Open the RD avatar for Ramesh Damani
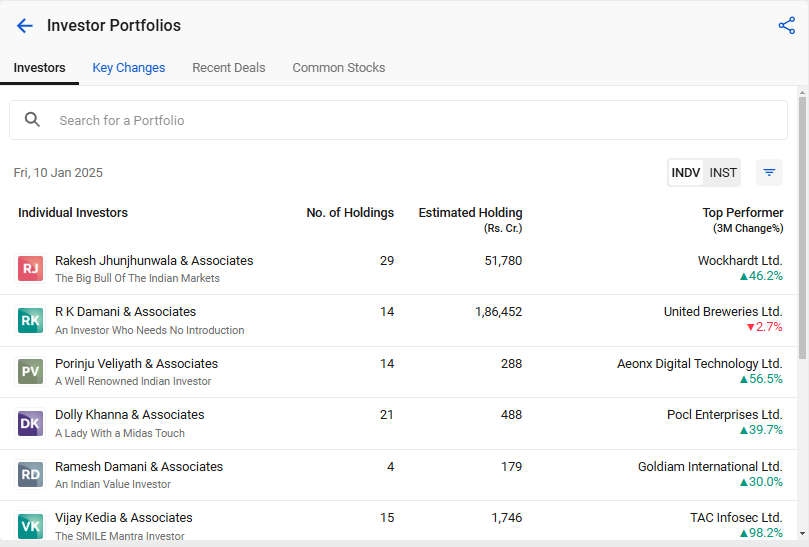809x547 pixels. (x=30, y=474)
